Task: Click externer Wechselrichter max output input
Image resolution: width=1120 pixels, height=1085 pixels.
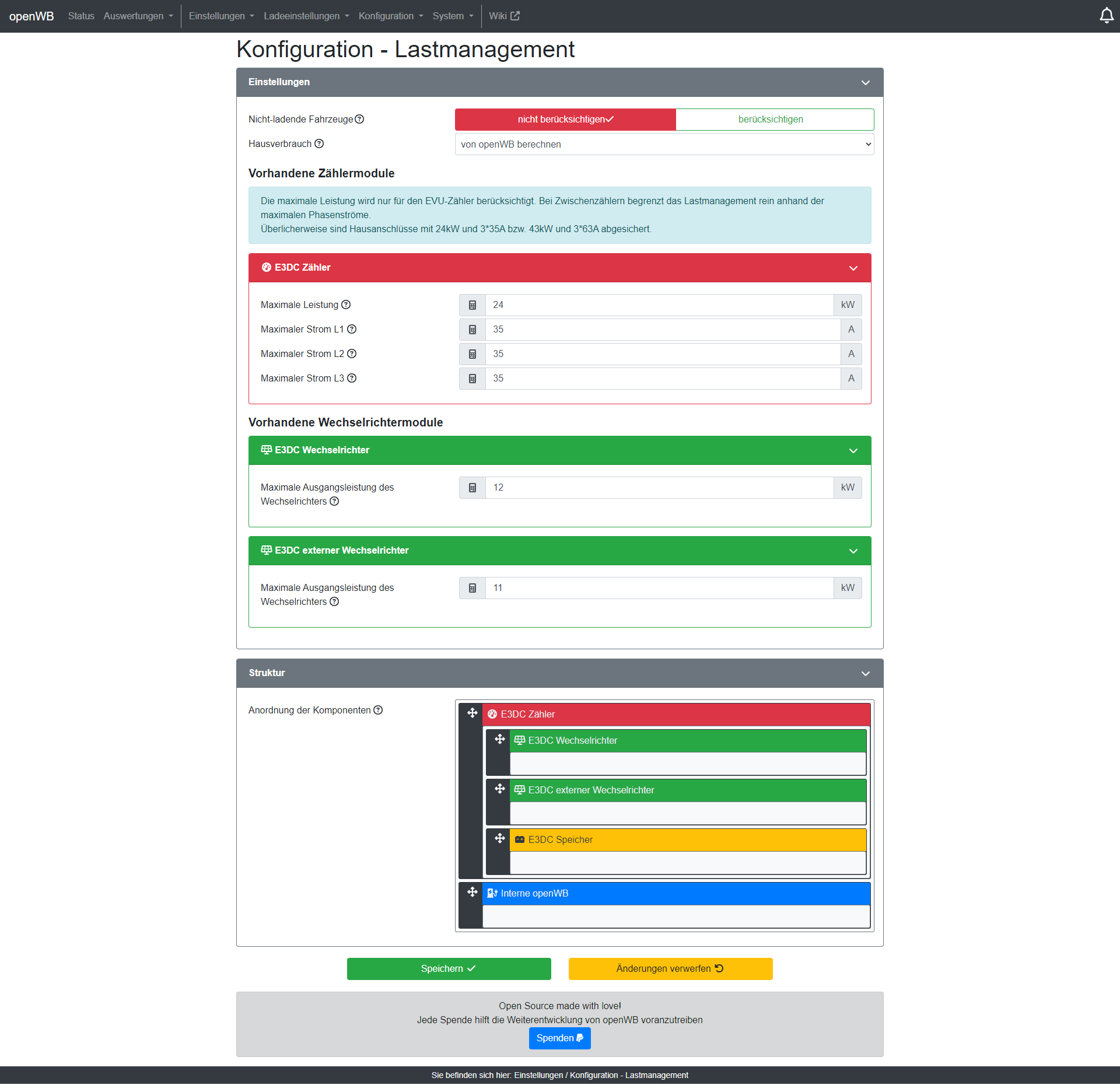Action: click(659, 588)
